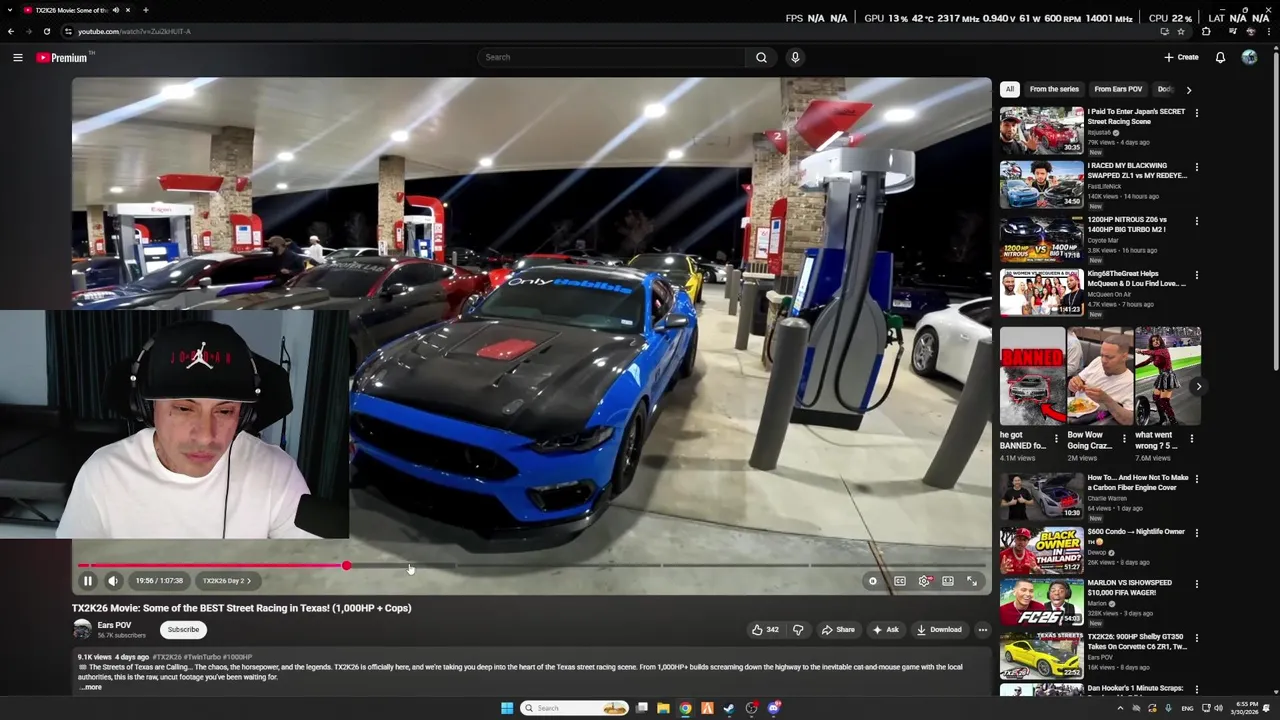This screenshot has height=720, width=1280.
Task: Reload the browser page
Action: pyautogui.click(x=46, y=31)
